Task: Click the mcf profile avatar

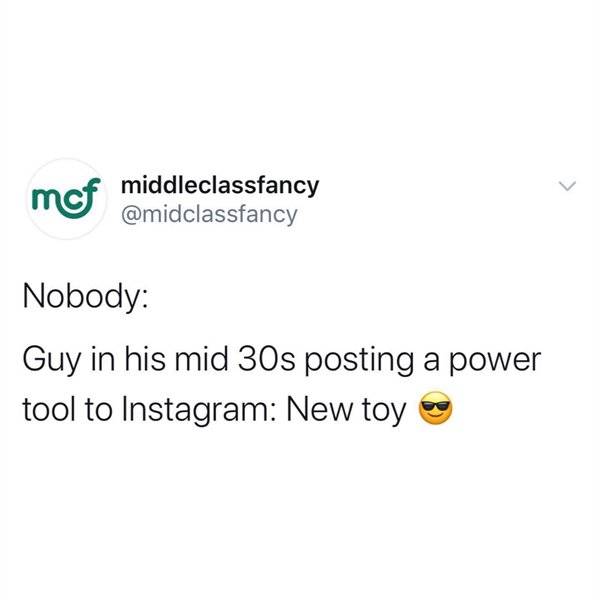Action: coord(67,199)
